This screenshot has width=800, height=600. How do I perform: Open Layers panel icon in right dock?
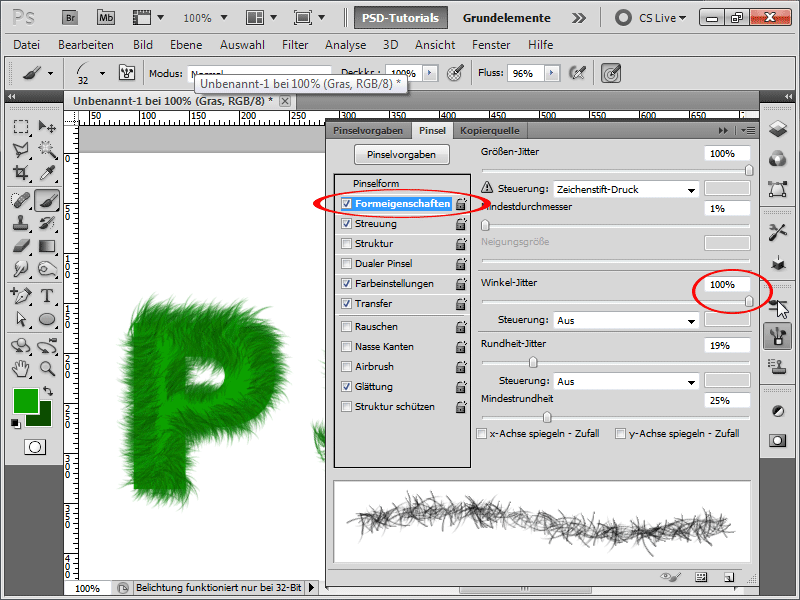click(x=778, y=129)
